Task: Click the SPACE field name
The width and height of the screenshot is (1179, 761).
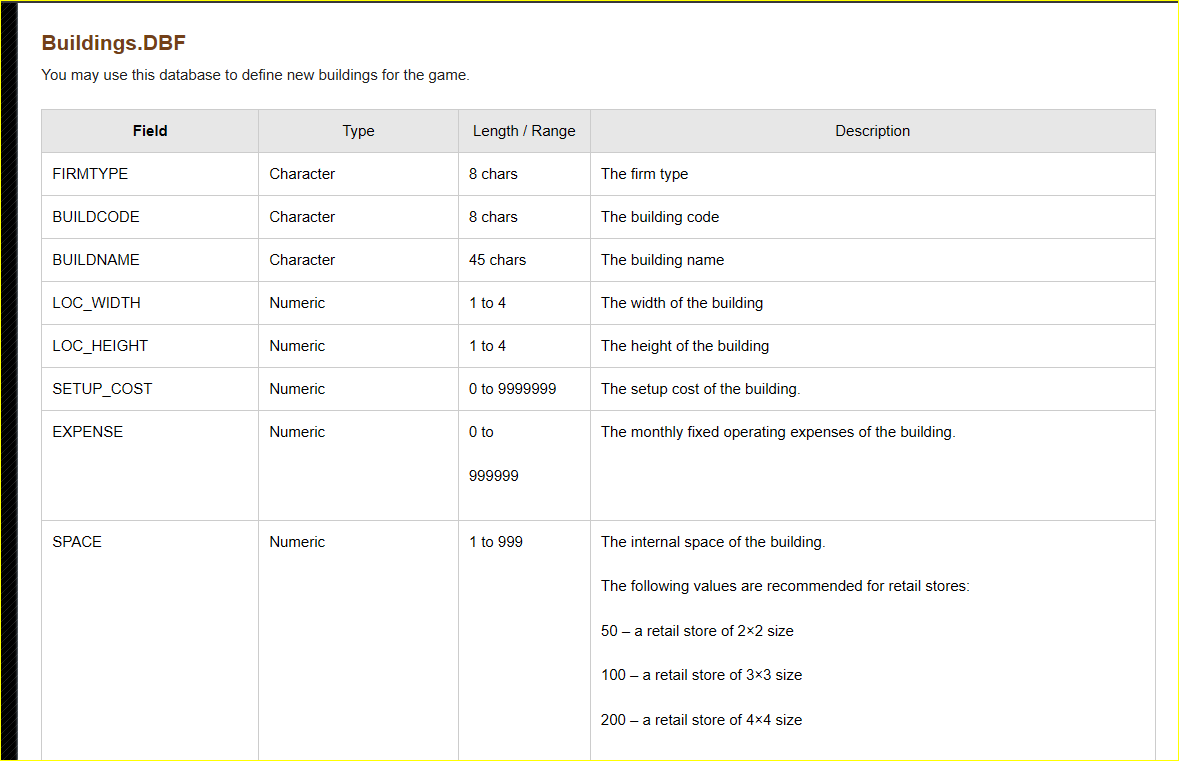Action: pos(77,542)
